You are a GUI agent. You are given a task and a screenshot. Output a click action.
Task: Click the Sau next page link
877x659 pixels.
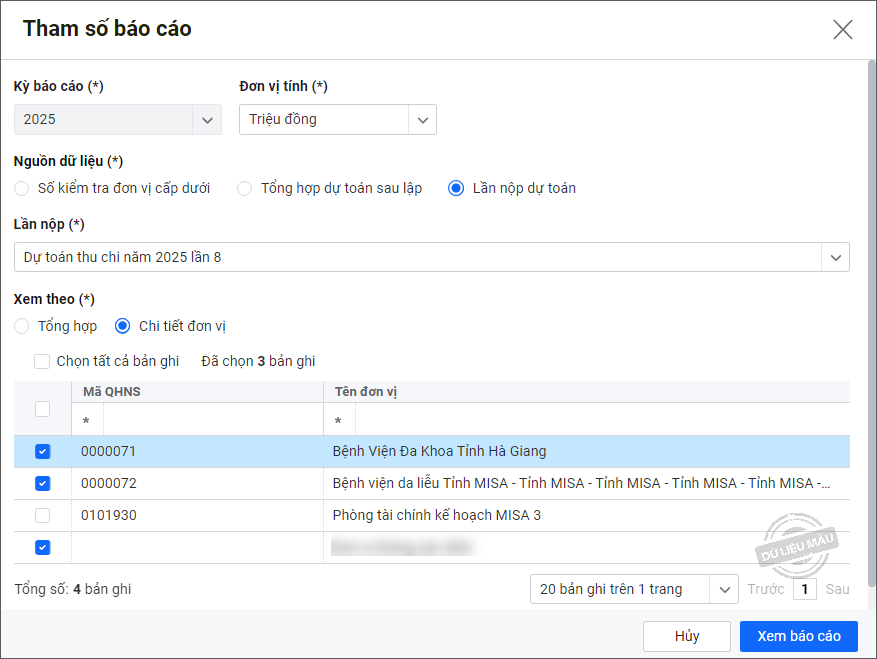(x=837, y=590)
